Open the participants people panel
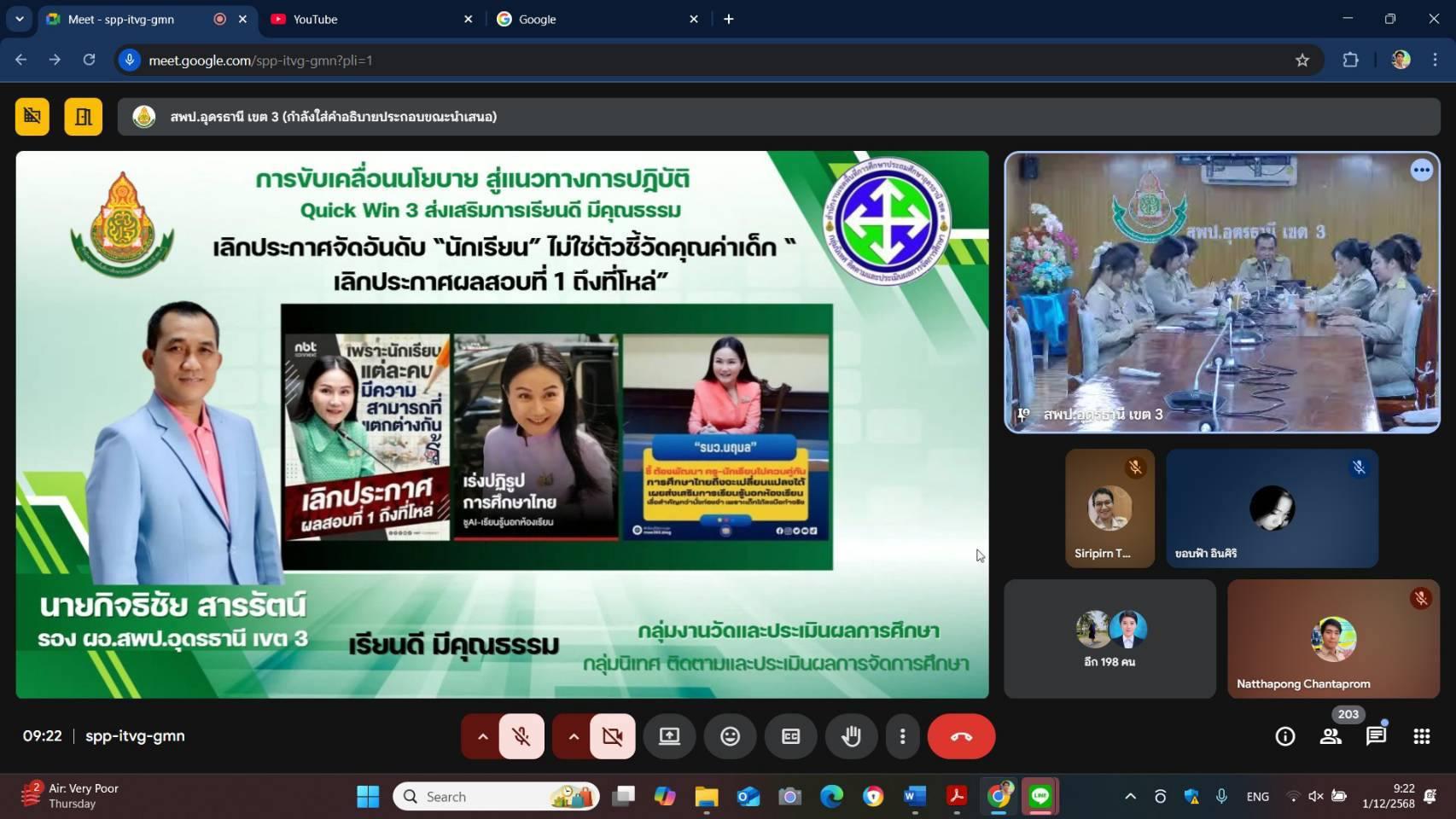Viewport: 1456px width, 819px height. point(1330,736)
